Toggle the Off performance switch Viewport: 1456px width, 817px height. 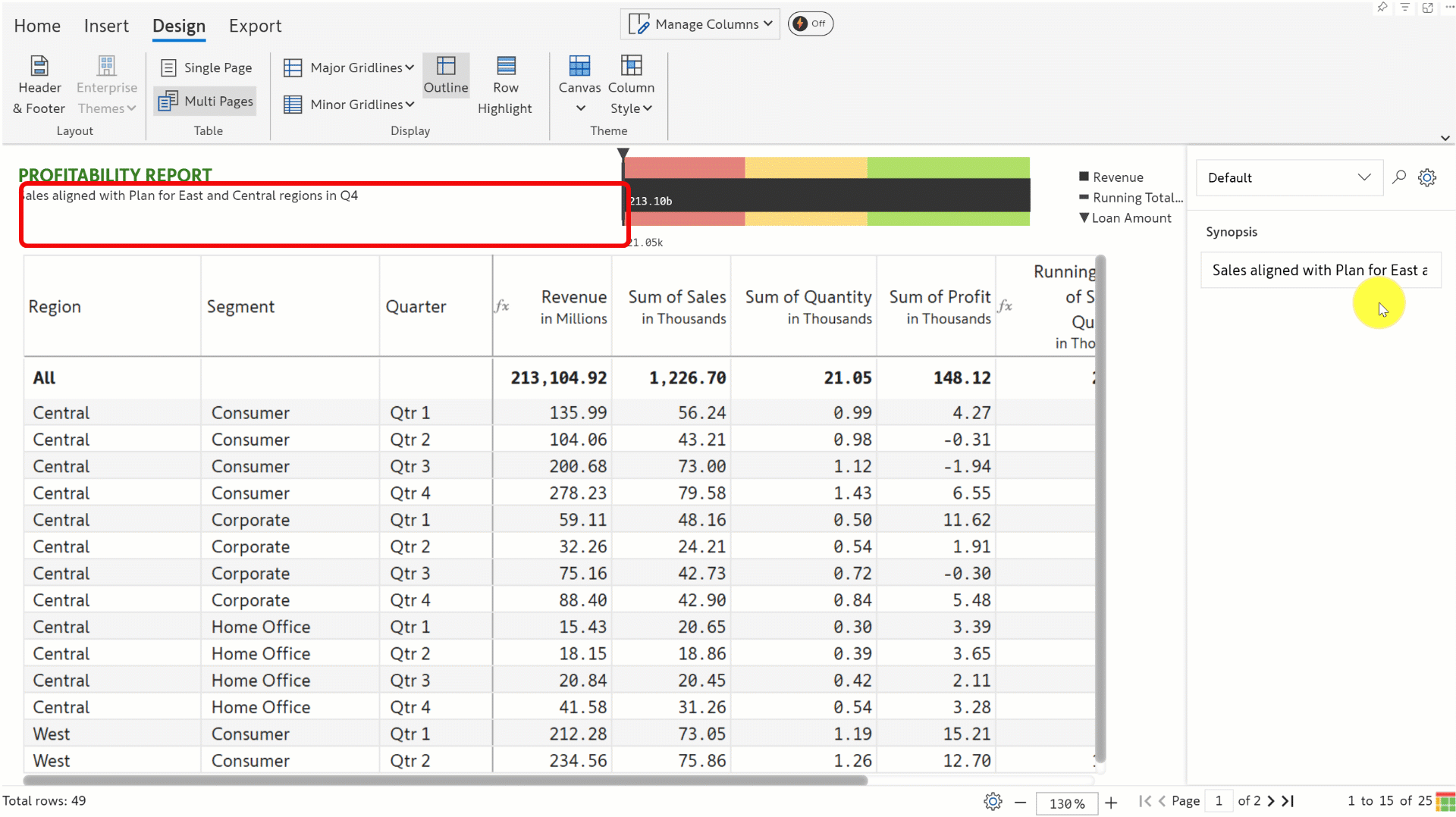[x=810, y=23]
